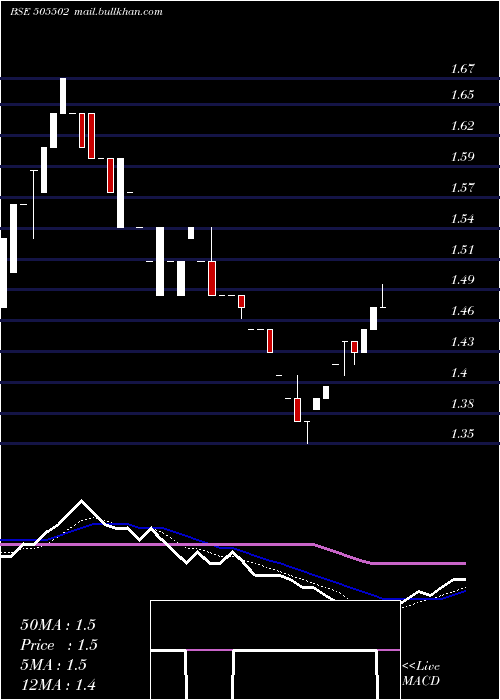This screenshot has height=700, width=500.
Task: Click the 1.49 price axis label
Action: tap(462, 280)
